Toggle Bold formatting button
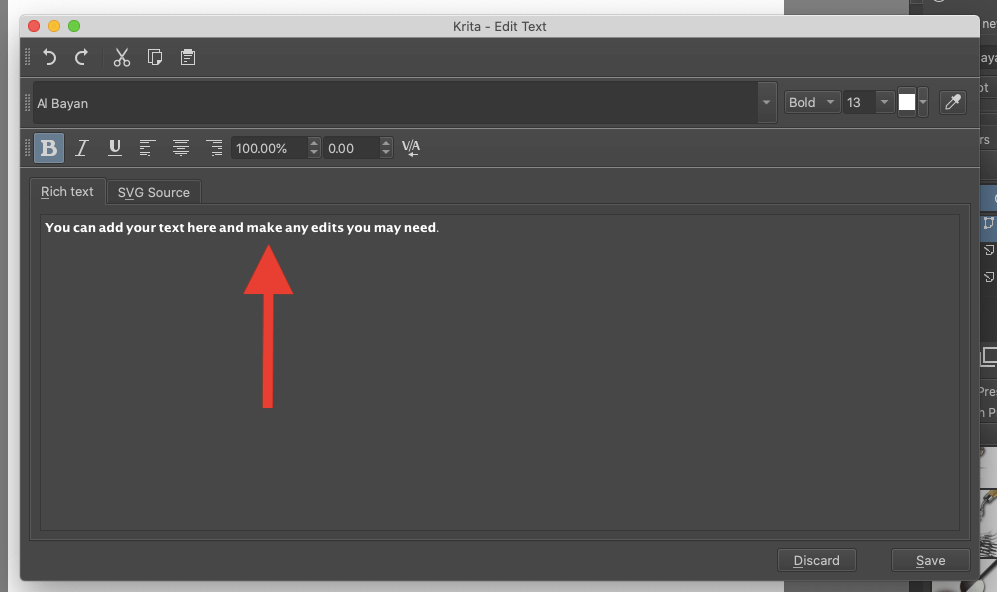 coord(49,148)
